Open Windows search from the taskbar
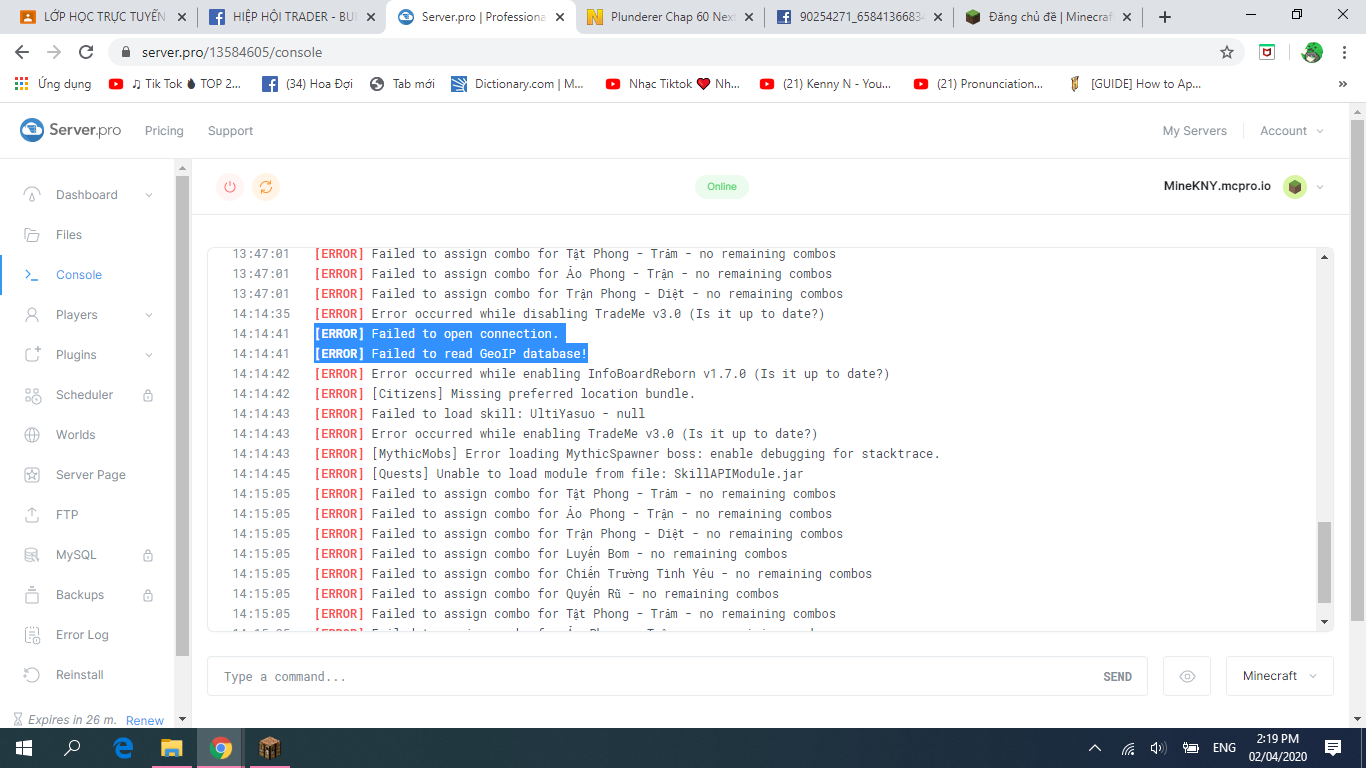1366x768 pixels. coord(73,748)
